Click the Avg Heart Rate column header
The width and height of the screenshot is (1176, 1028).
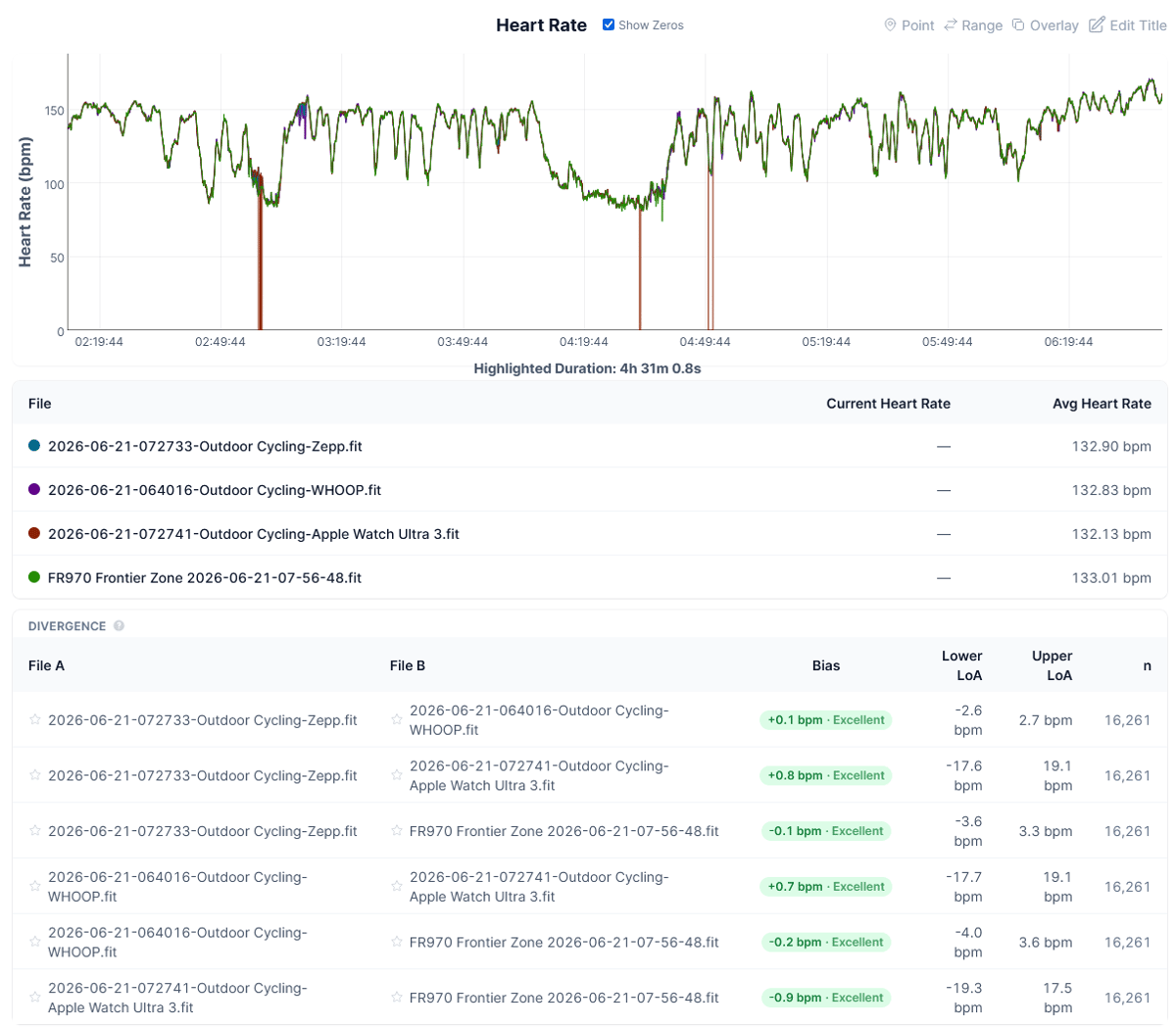coord(1102,404)
